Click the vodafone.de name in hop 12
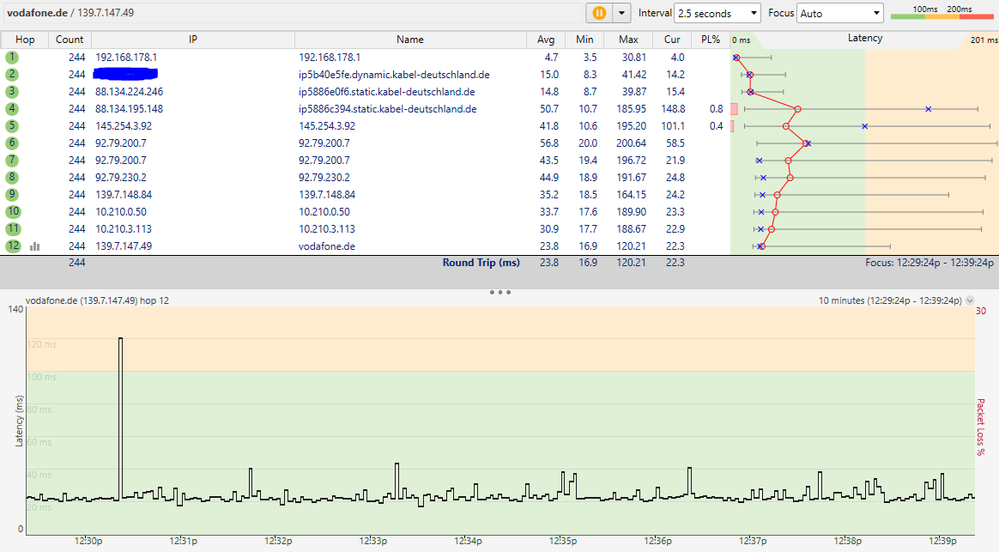This screenshot has width=999, height=552. tap(327, 246)
